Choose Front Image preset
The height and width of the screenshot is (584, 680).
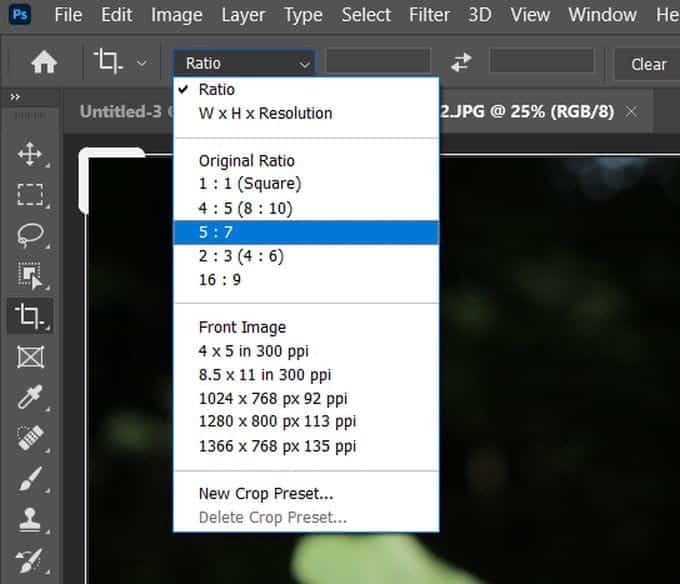pyautogui.click(x=306, y=327)
